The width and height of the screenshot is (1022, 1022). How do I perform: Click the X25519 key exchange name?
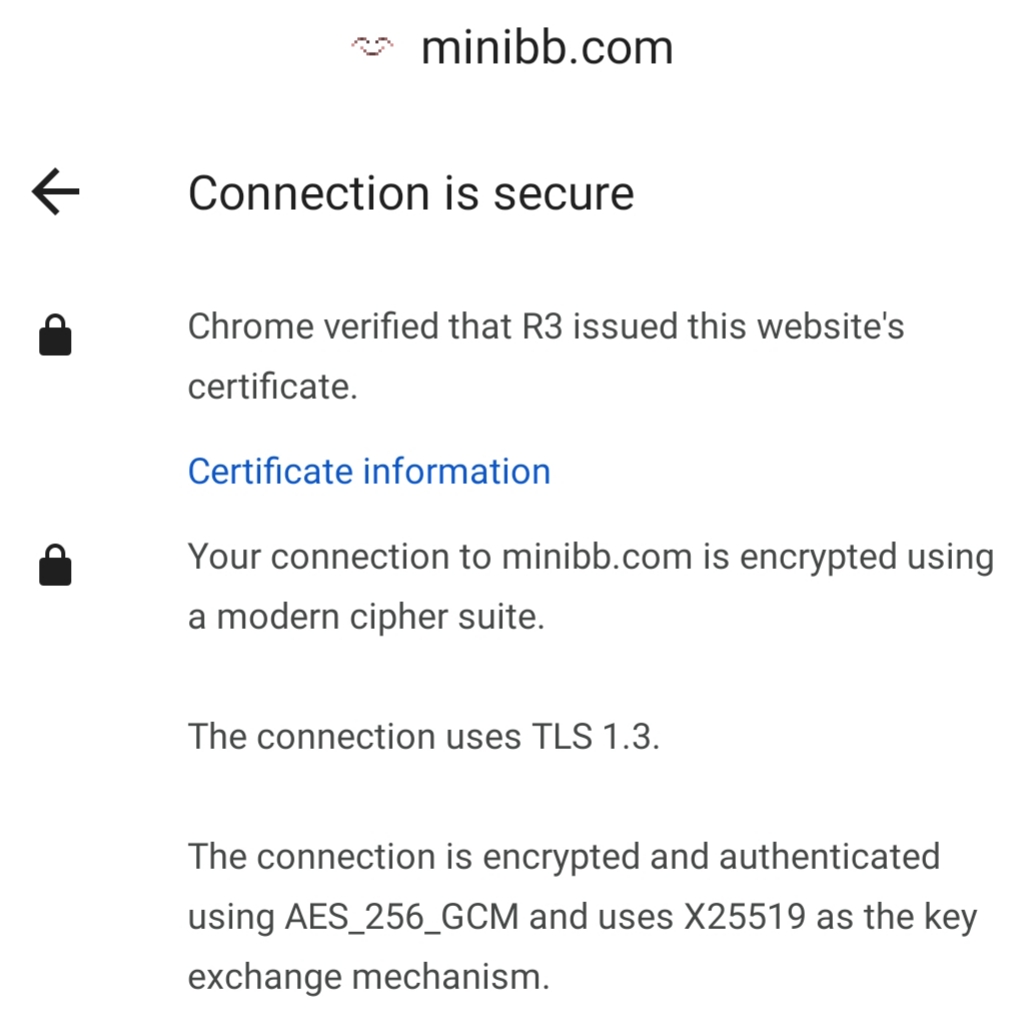(x=744, y=916)
